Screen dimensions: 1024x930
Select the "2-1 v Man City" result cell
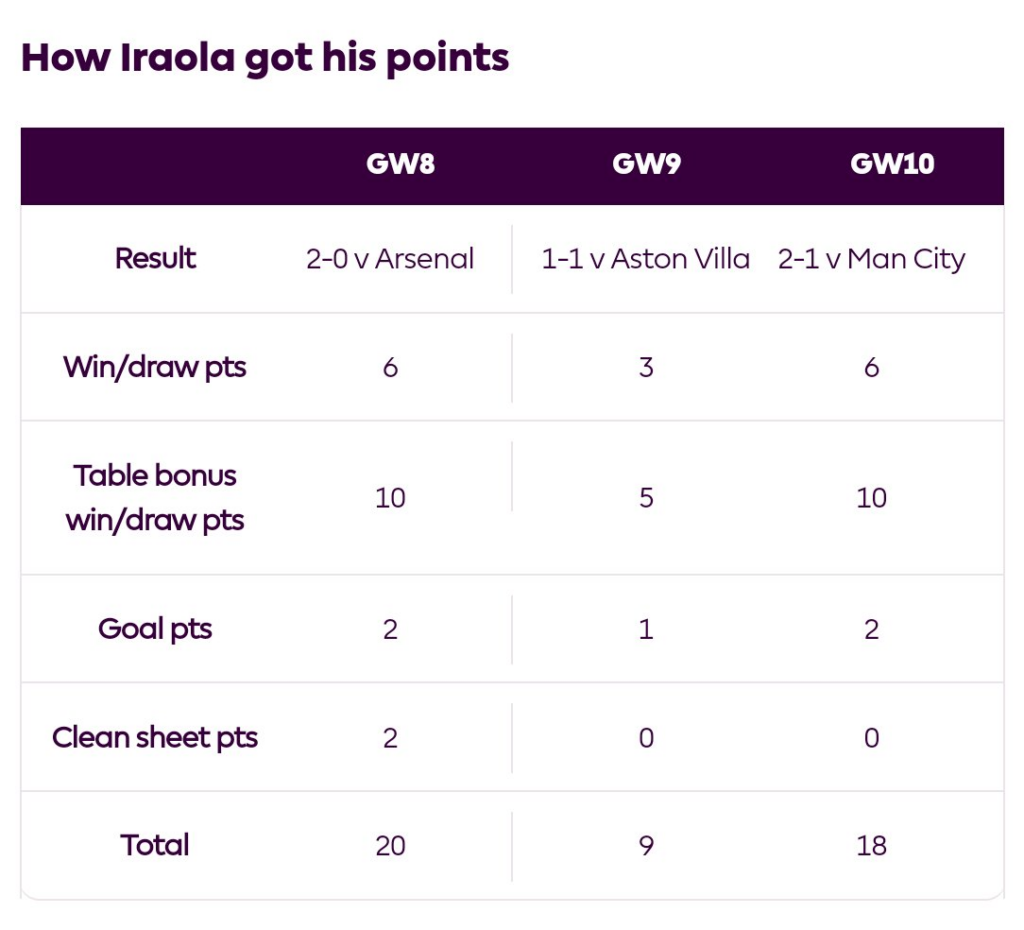coord(872,260)
